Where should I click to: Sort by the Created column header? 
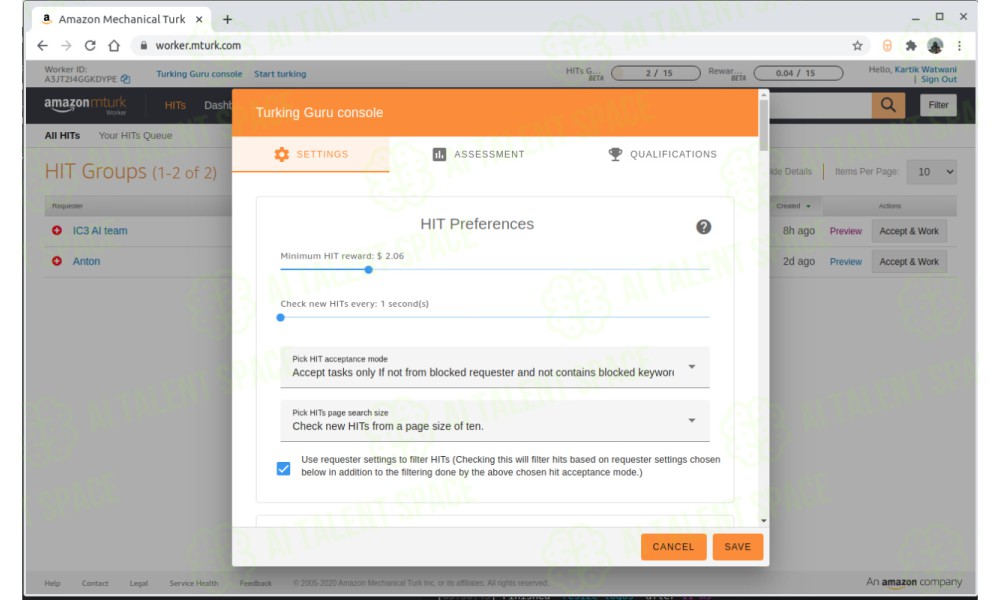pos(793,206)
